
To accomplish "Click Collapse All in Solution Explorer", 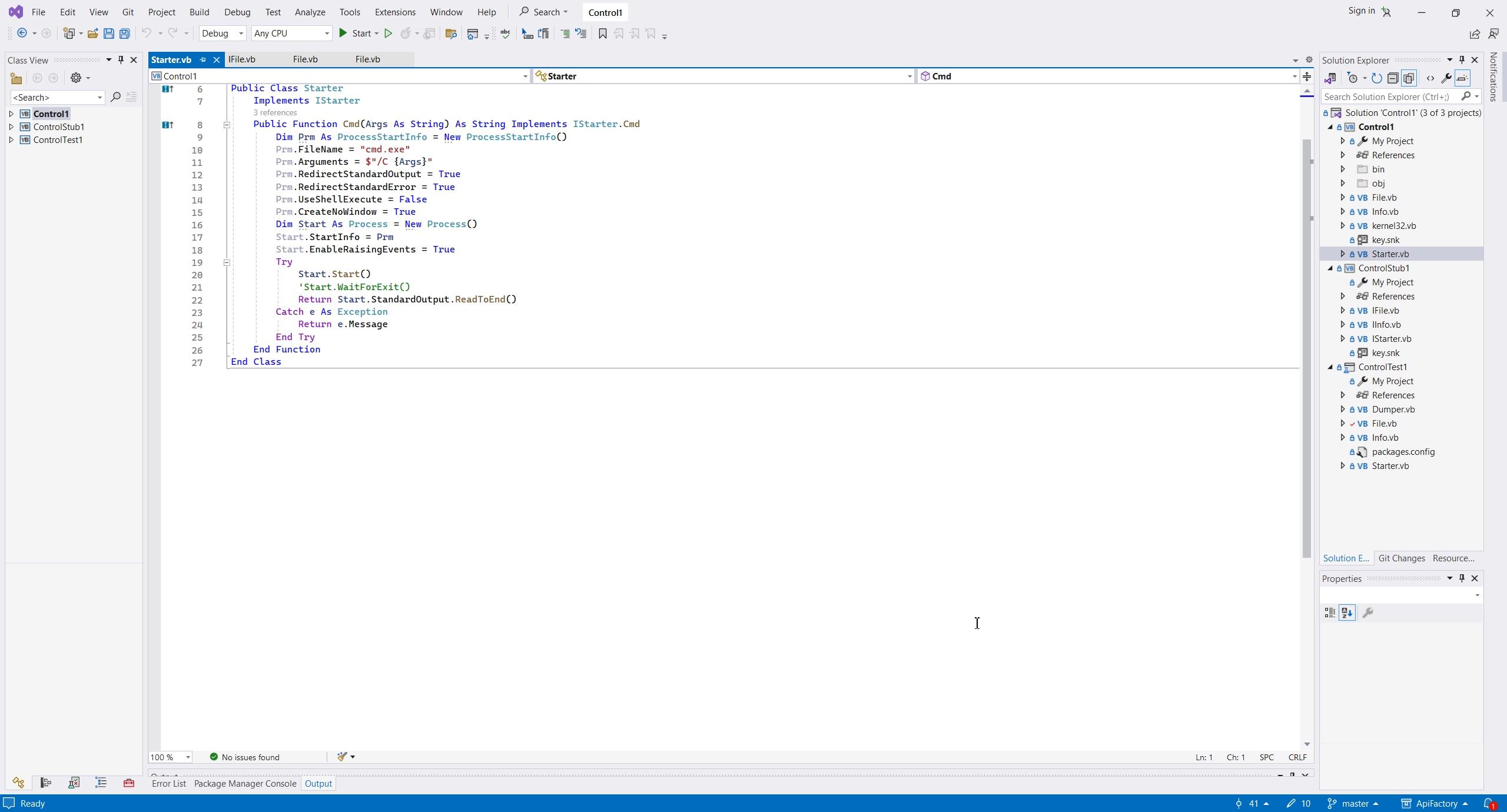I will pyautogui.click(x=1393, y=78).
